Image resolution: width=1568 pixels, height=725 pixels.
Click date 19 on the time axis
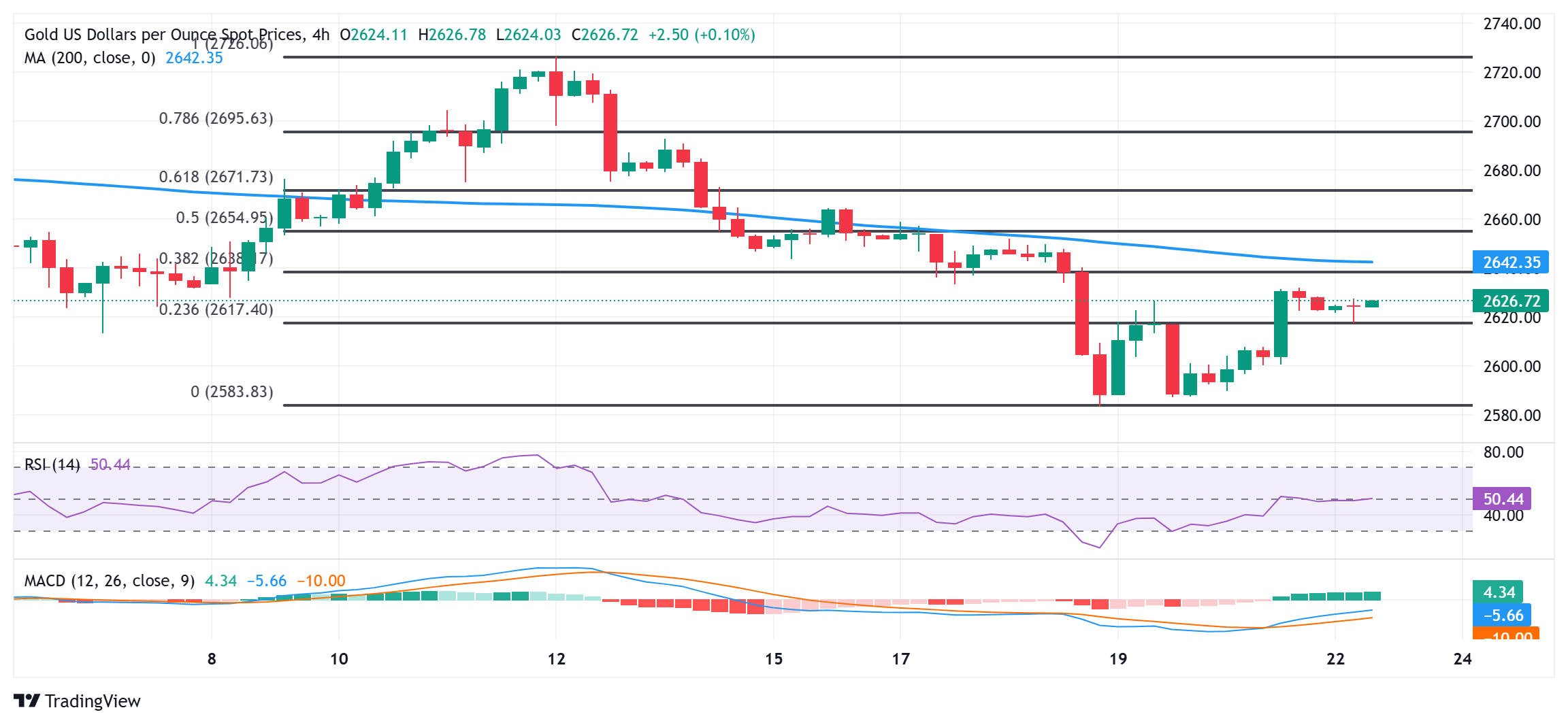click(1117, 658)
